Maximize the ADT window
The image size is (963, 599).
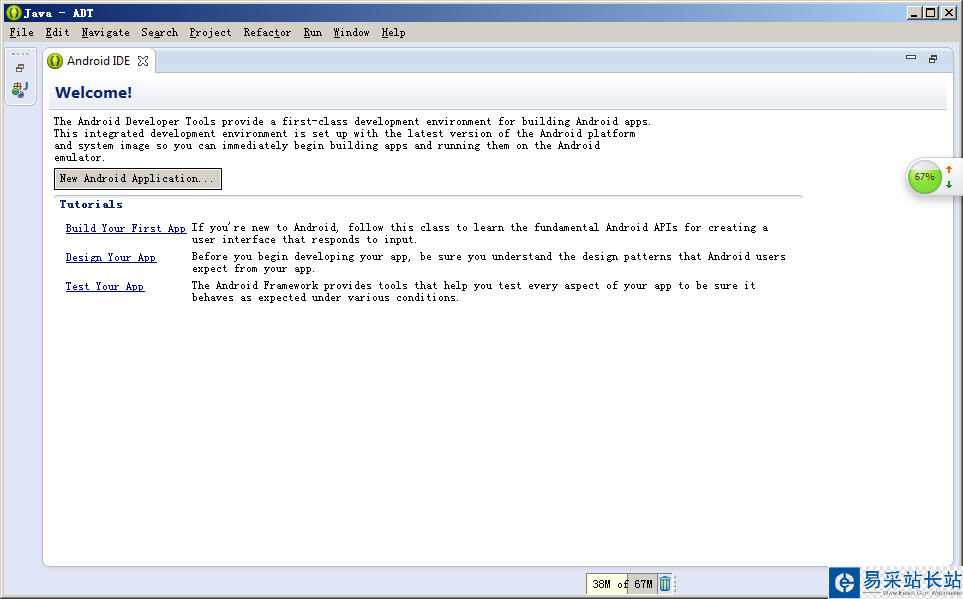tap(931, 12)
